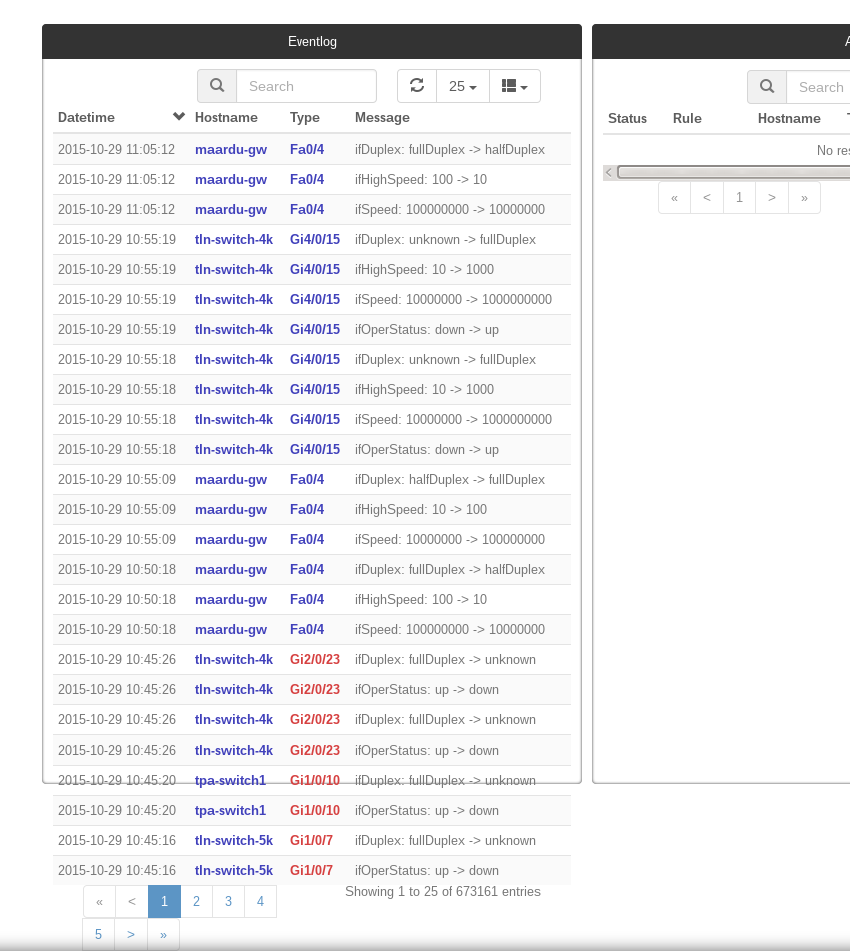The image size is (850, 951).
Task: Open Gi1/0/10 link in tpa-switch1 ifDuplex row
Action: (x=315, y=781)
